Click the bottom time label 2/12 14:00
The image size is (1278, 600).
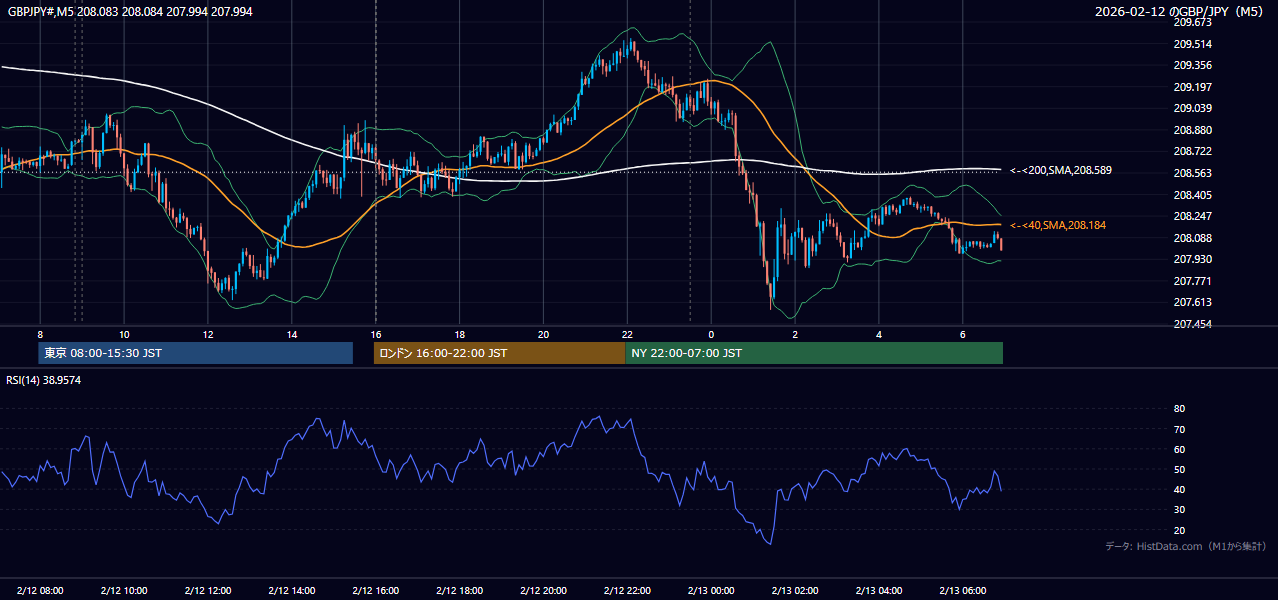point(291,591)
